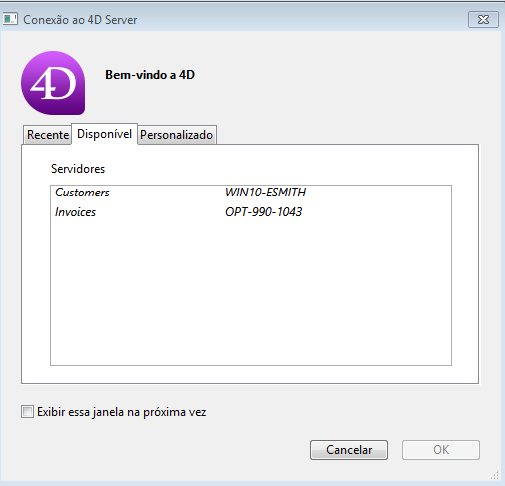Click the WIN10-ESMITH machine name
Image resolution: width=505 pixels, height=486 pixels.
tap(265, 192)
